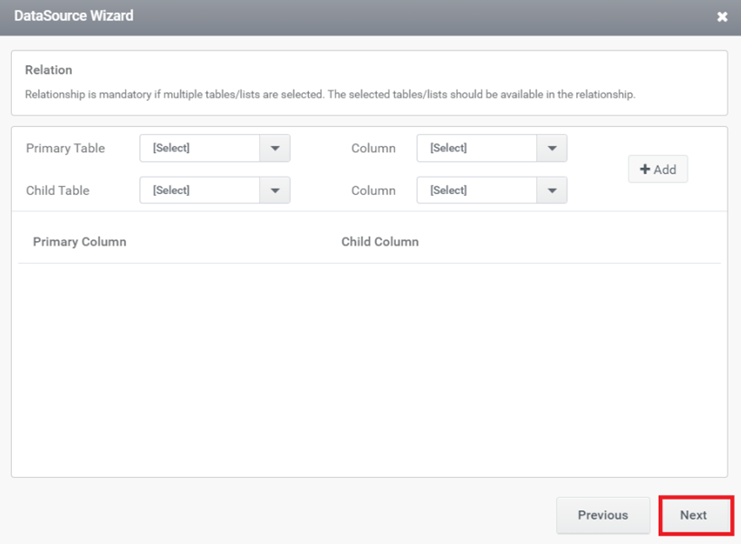Click the DataSource Wizard title text

74,16
